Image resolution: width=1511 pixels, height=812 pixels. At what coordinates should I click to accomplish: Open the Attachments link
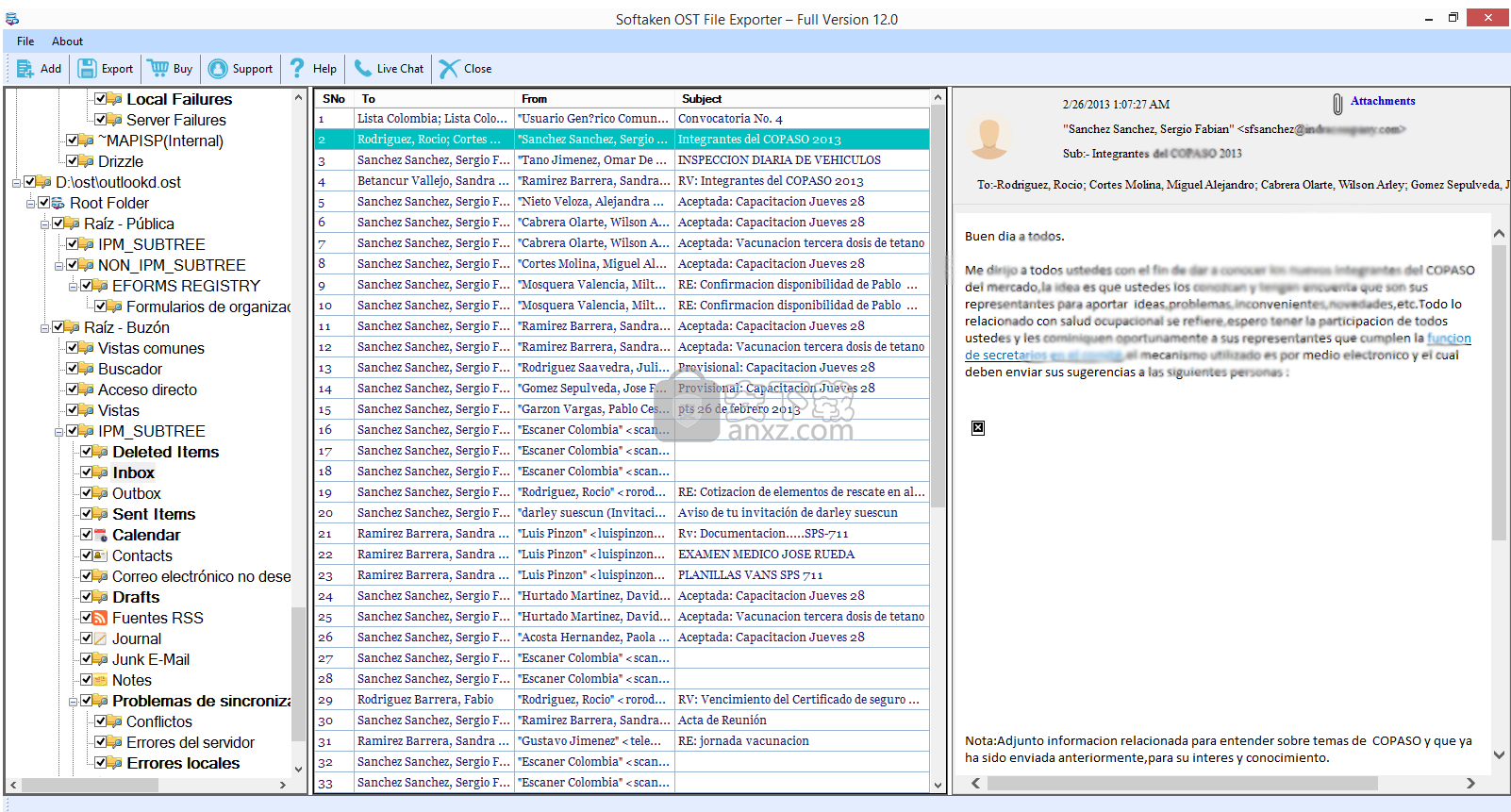[x=1383, y=101]
